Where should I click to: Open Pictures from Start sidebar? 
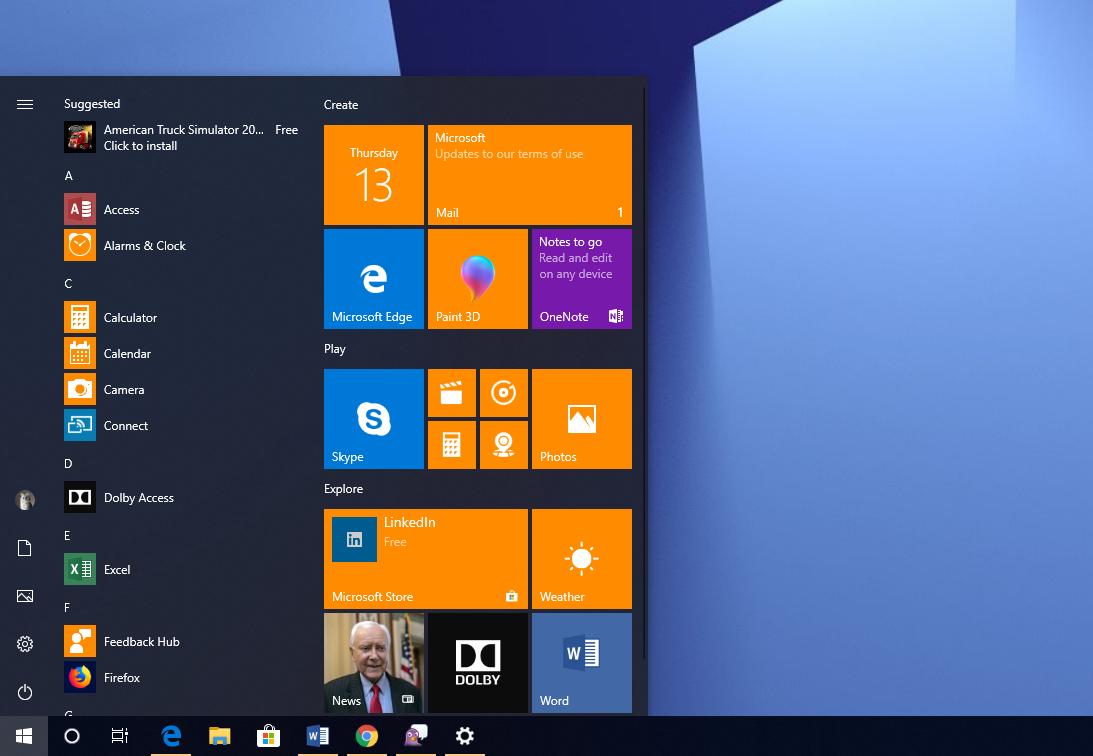coord(25,596)
